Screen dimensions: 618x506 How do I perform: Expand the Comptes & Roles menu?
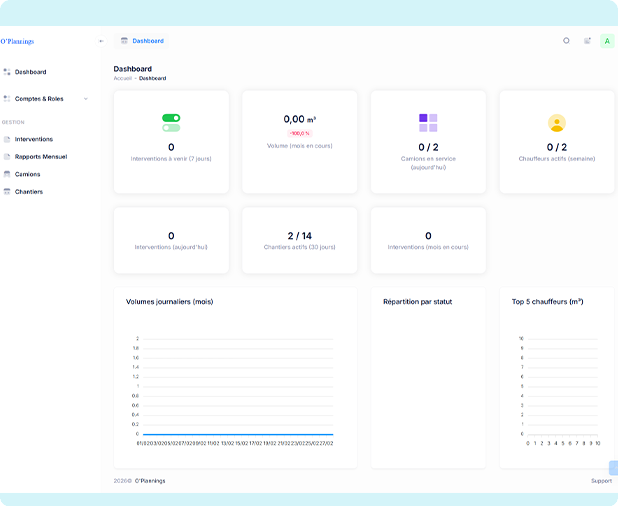(38, 99)
